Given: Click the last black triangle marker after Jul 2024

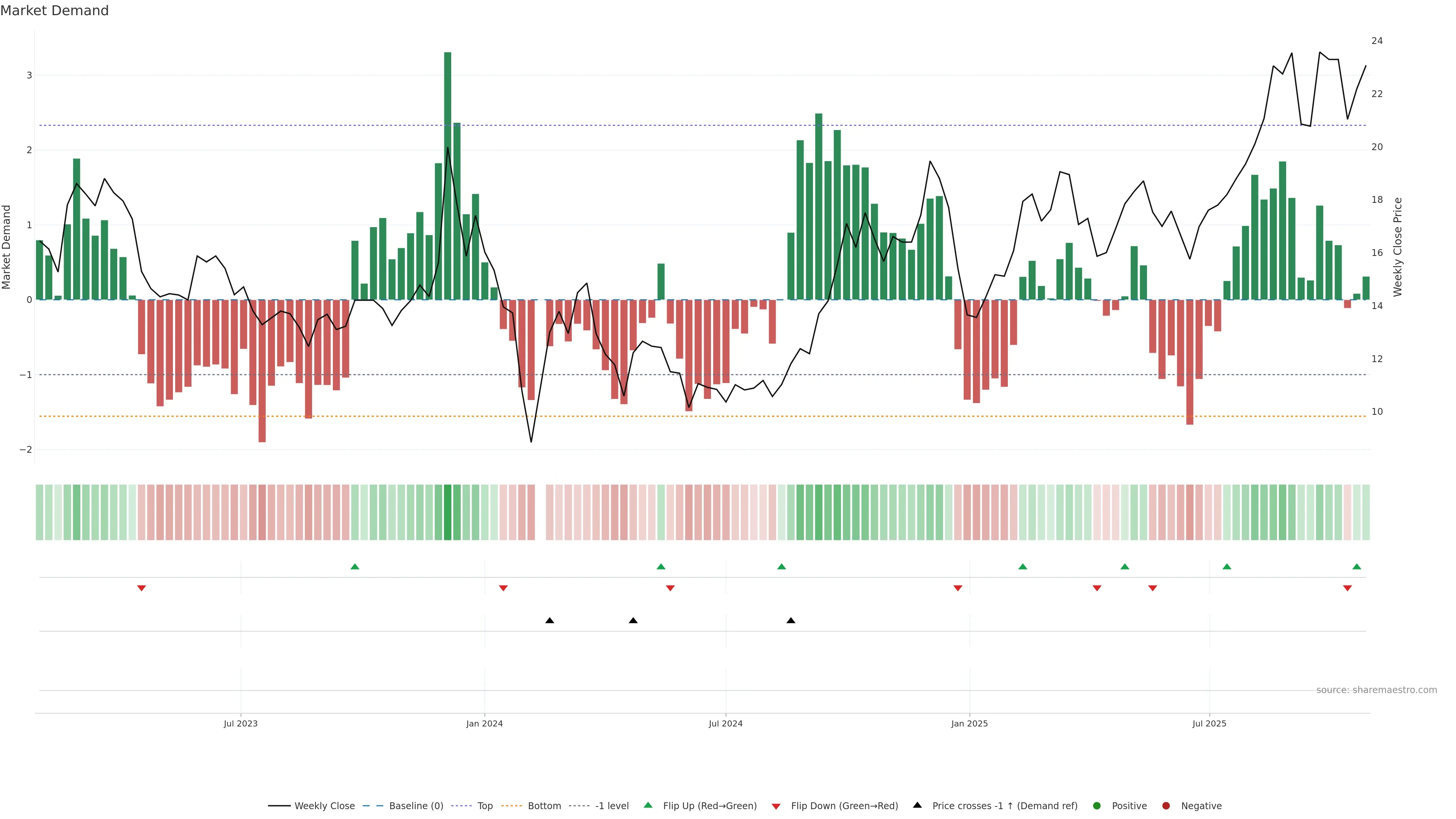Looking at the screenshot, I should [791, 621].
